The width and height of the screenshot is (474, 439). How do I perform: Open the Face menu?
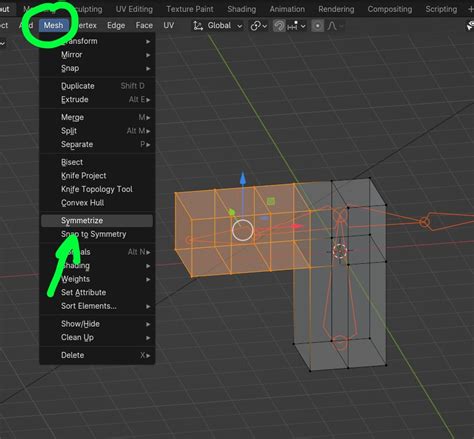[144, 26]
